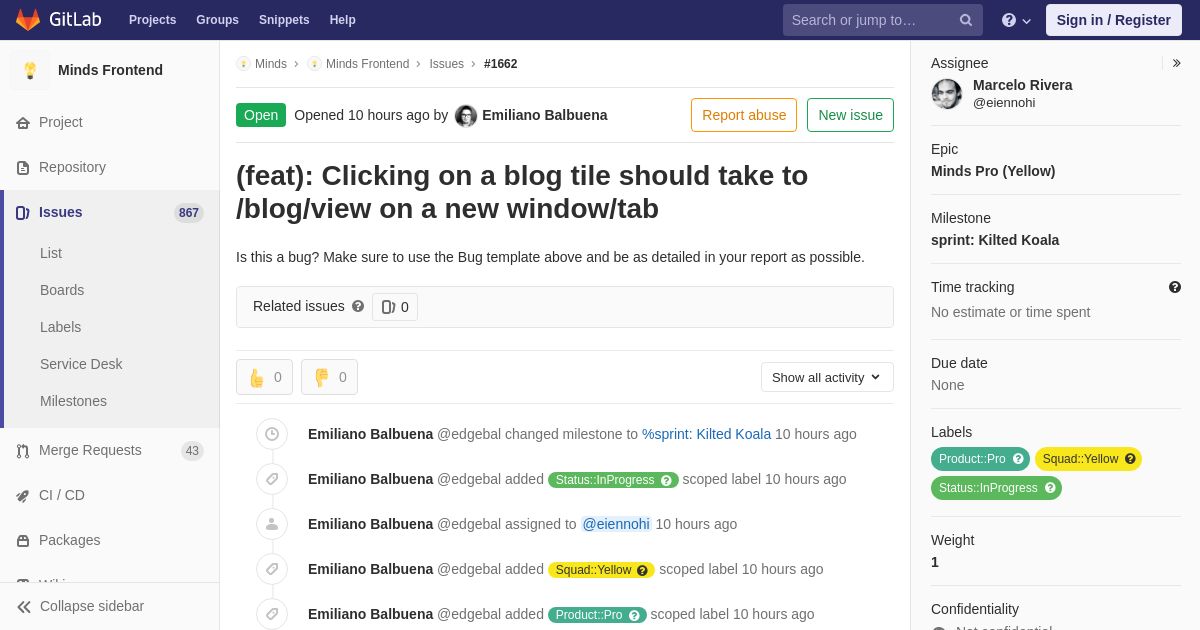Open the Groups menu
The width and height of the screenshot is (1200, 630).
[217, 20]
